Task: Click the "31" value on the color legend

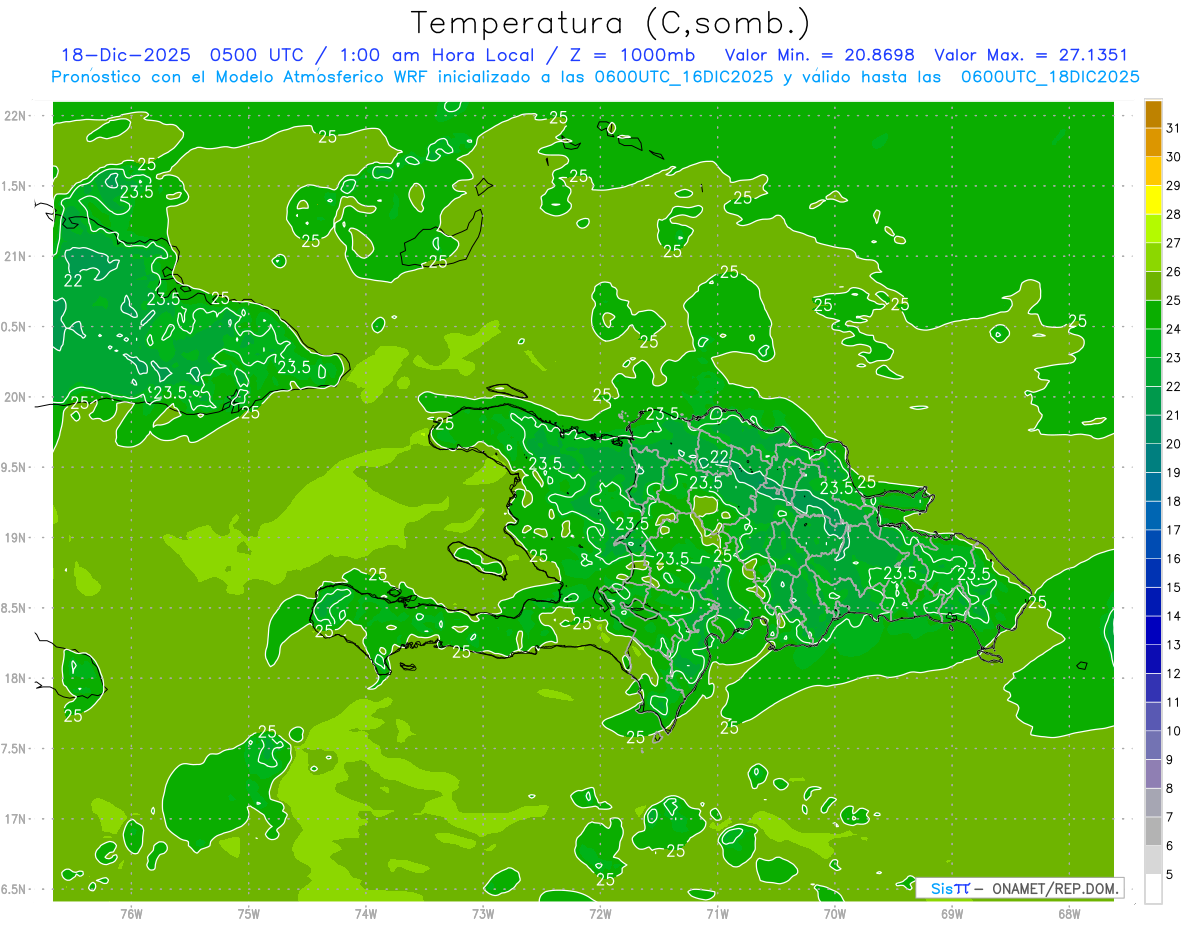Action: tap(1174, 128)
